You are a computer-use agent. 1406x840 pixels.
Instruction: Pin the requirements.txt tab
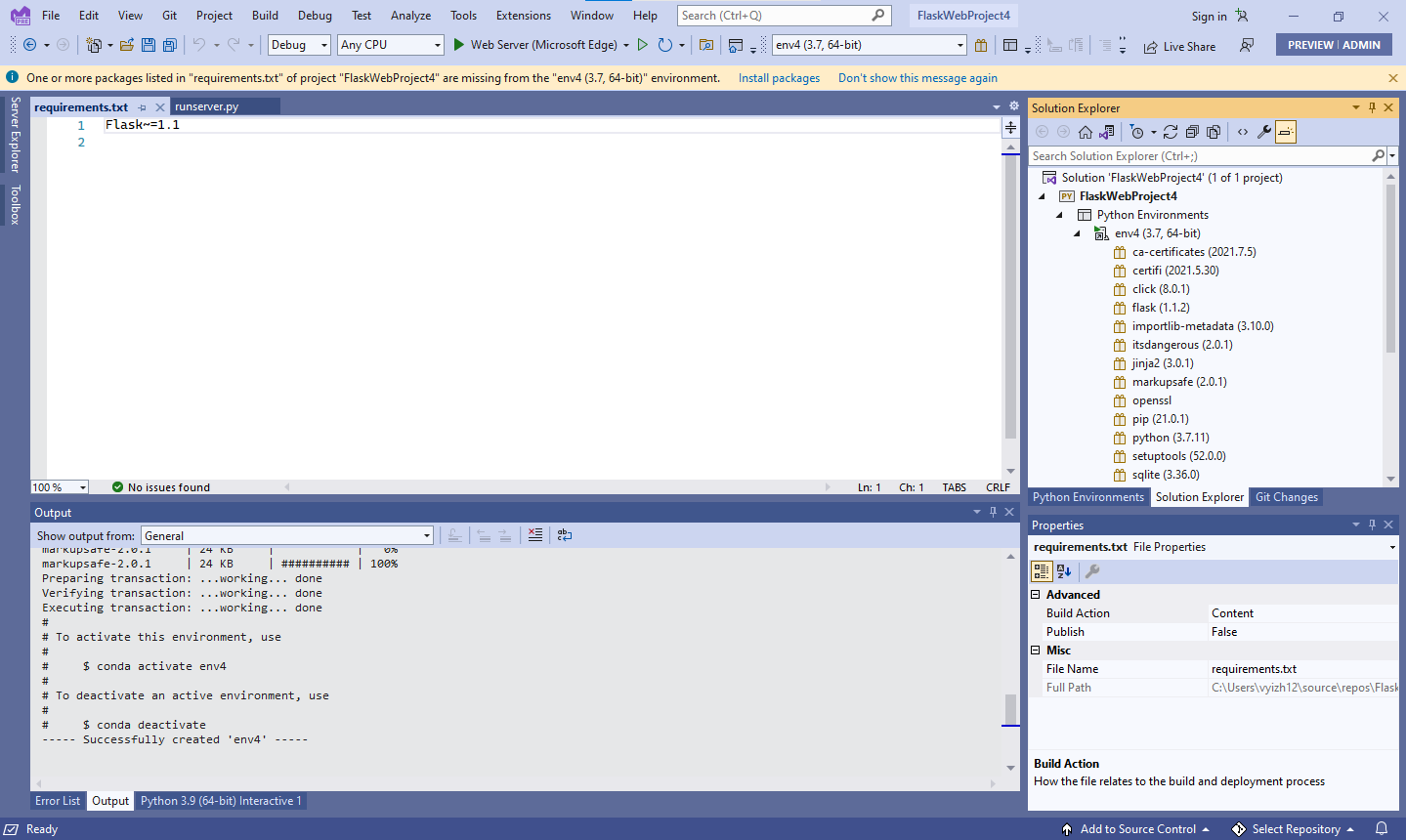click(x=143, y=107)
